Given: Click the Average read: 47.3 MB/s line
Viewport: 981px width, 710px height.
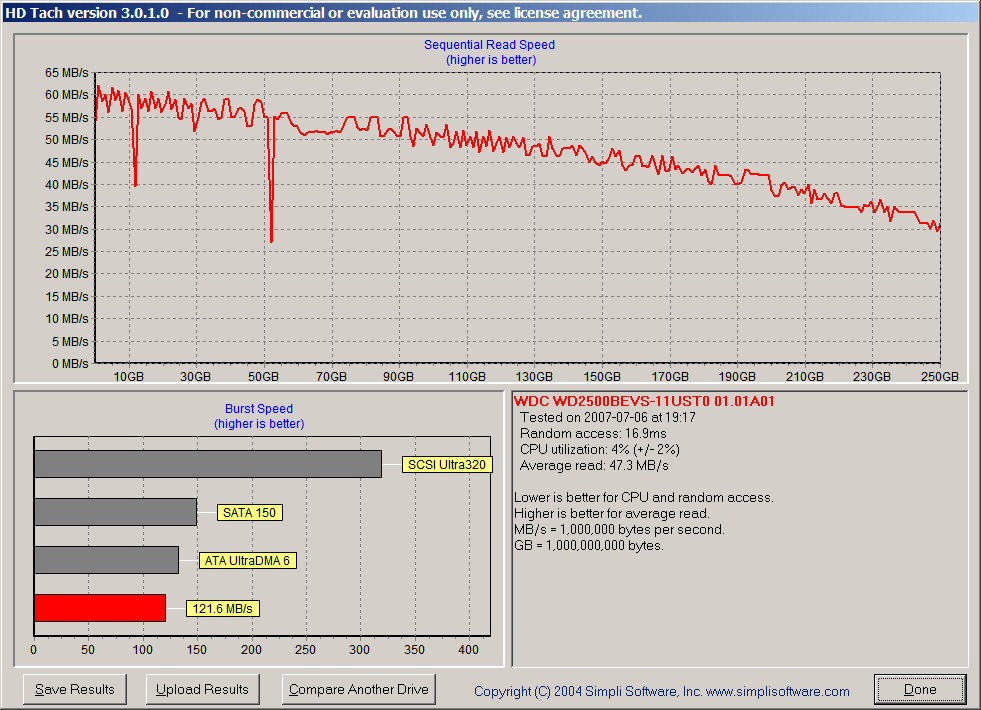Looking at the screenshot, I should (594, 465).
